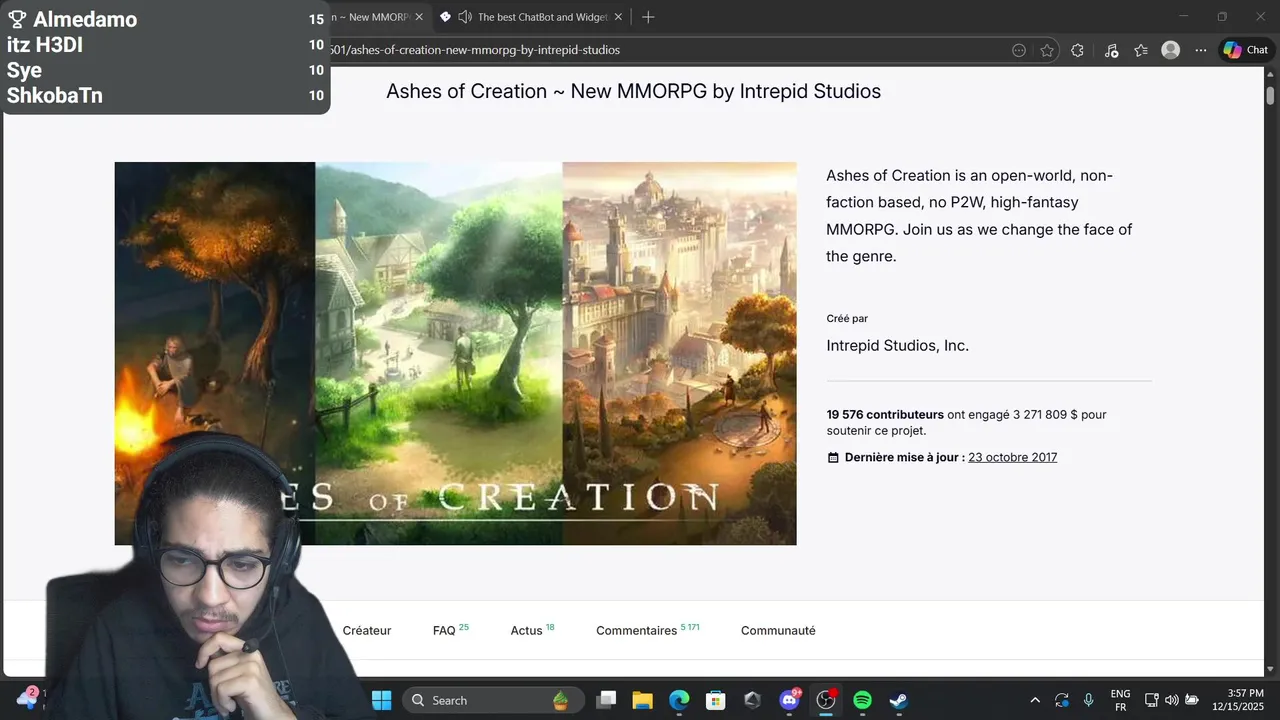Click the scrollbar down arrow

[x=1270, y=669]
